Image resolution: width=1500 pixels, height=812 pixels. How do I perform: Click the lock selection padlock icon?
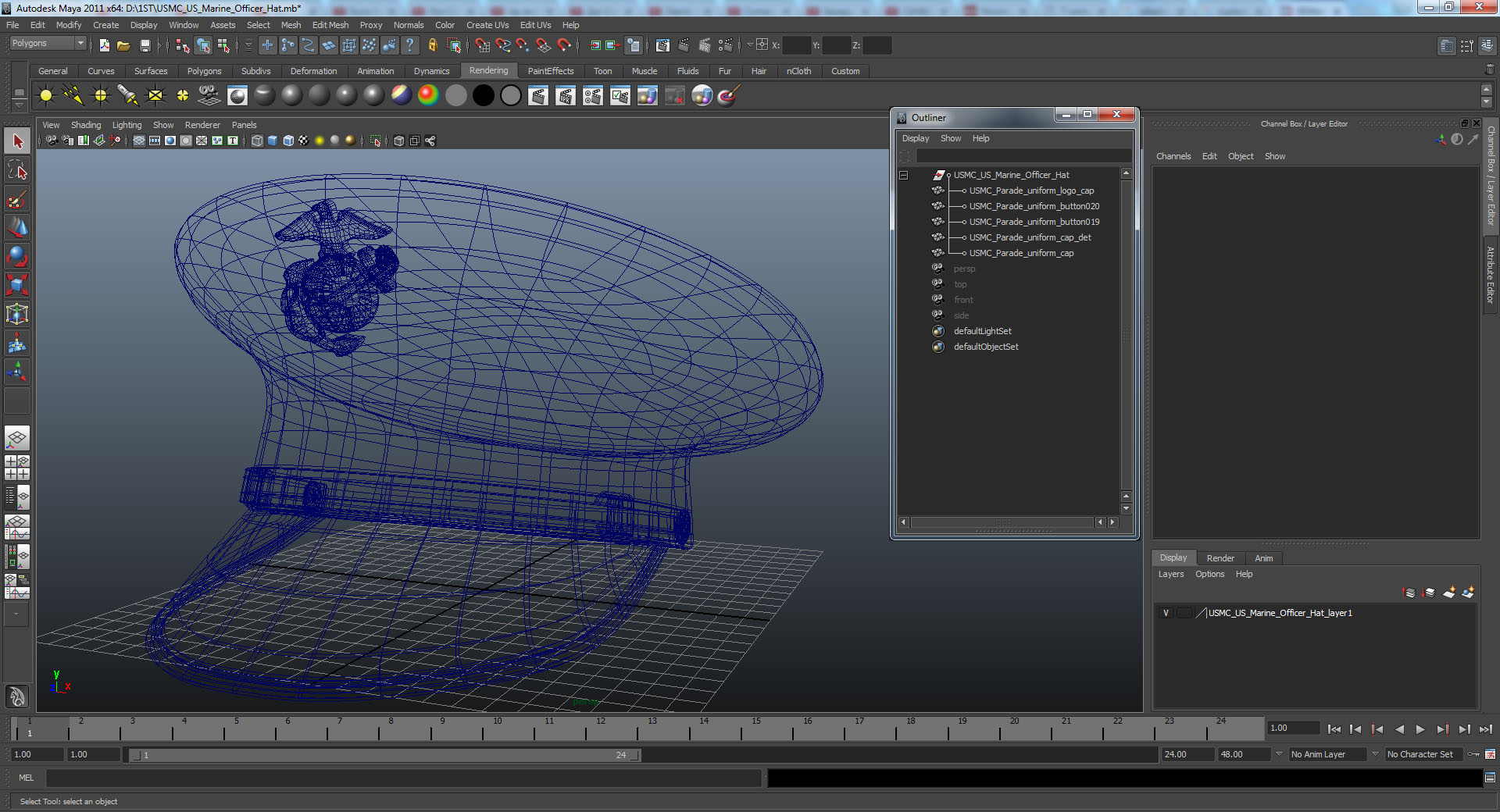432,45
